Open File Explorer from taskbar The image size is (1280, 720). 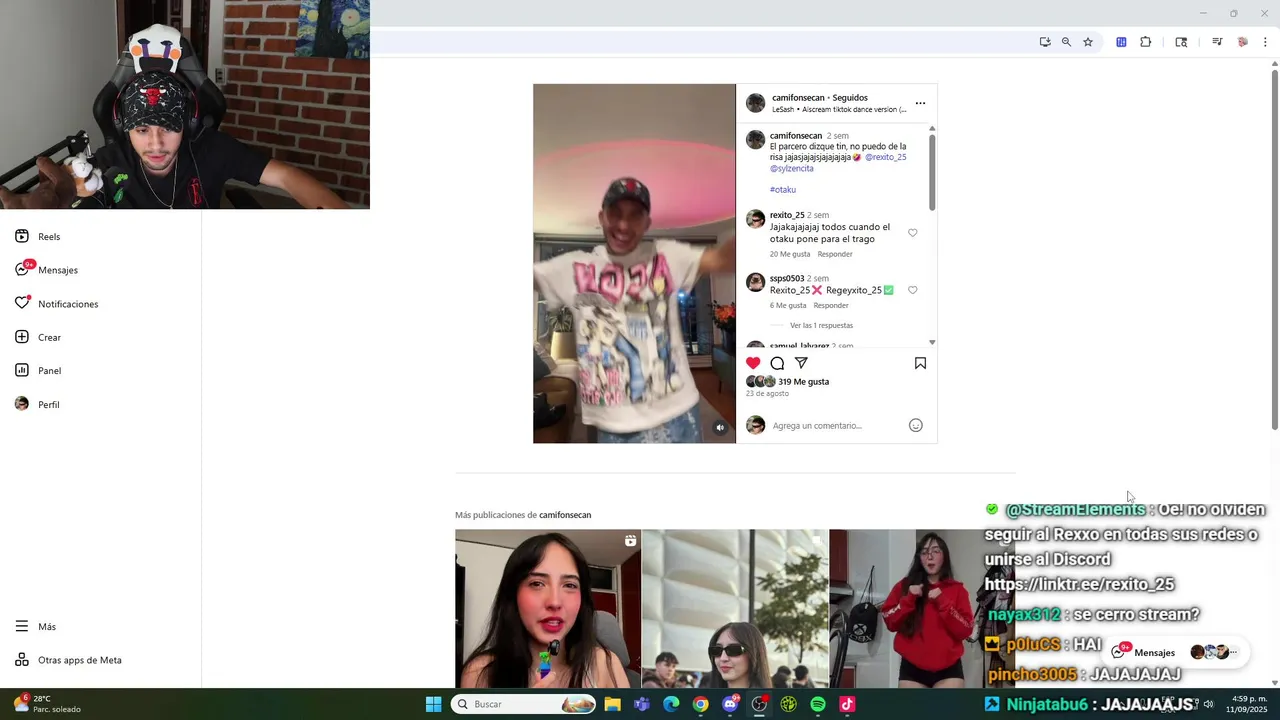pos(612,704)
